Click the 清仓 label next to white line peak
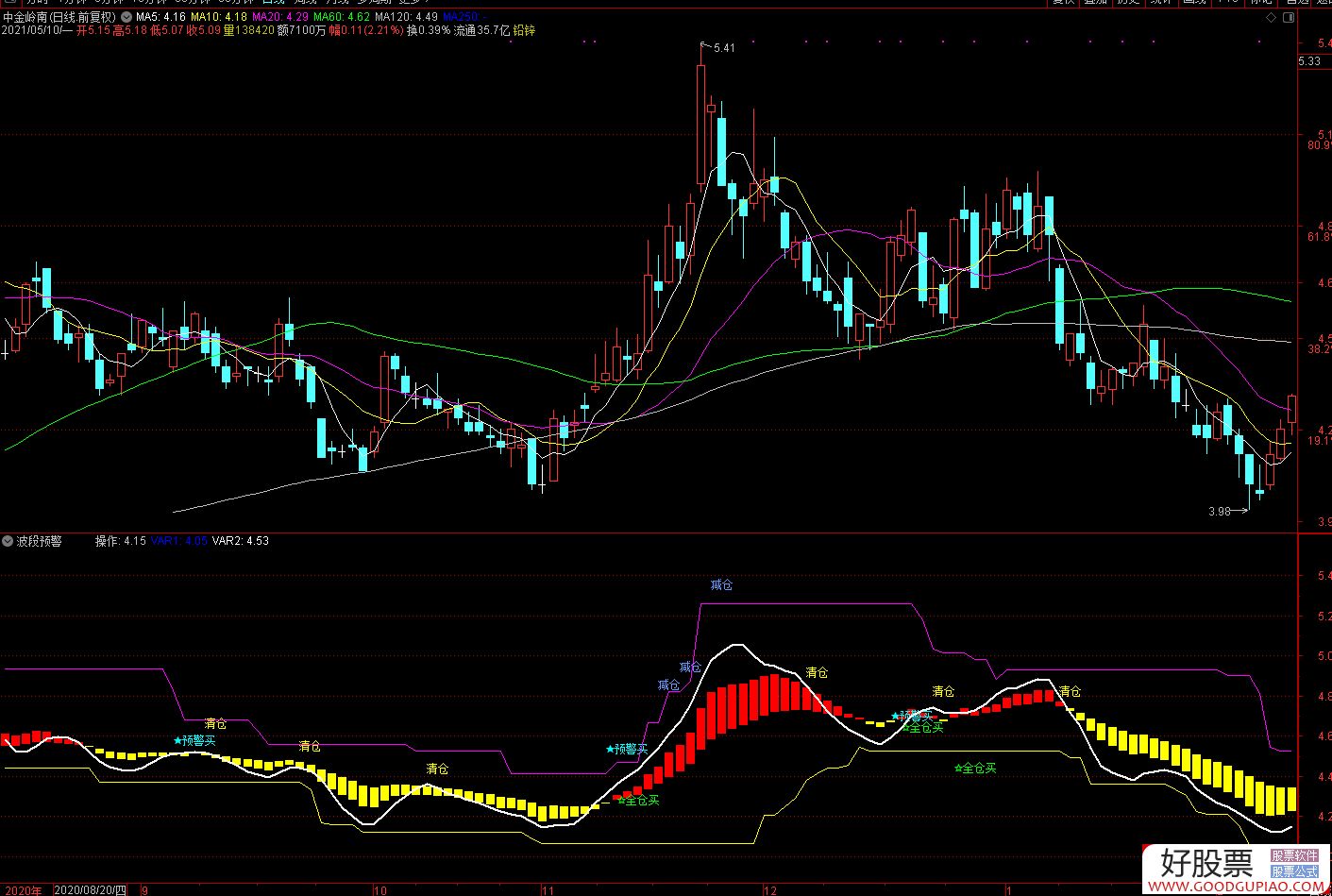The width and height of the screenshot is (1332, 896). pyautogui.click(x=817, y=672)
